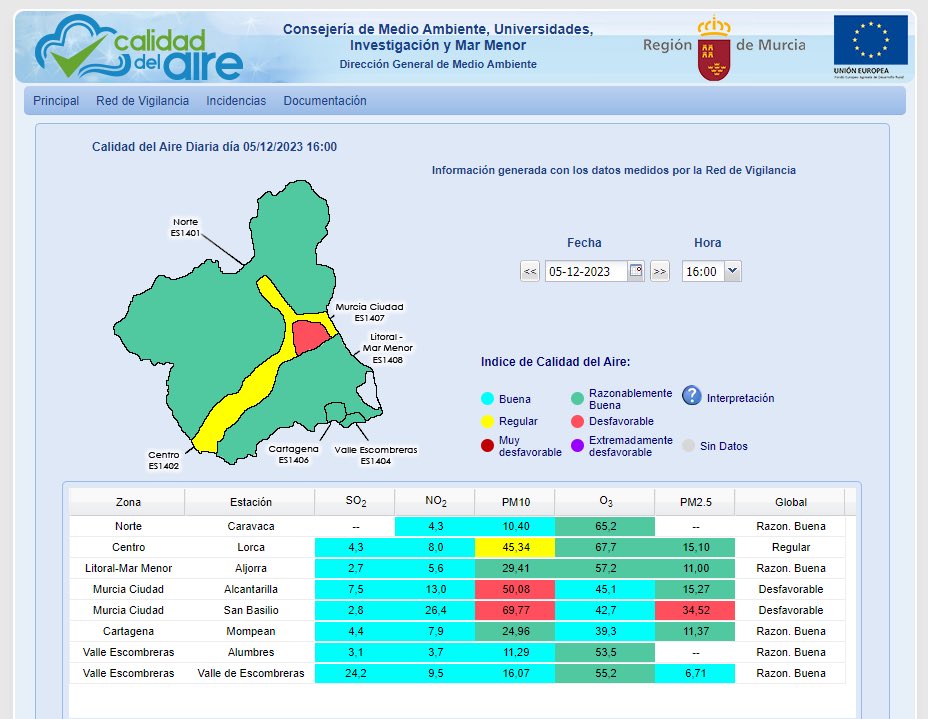Open the Principal menu
This screenshot has width=928, height=719.
56,101
